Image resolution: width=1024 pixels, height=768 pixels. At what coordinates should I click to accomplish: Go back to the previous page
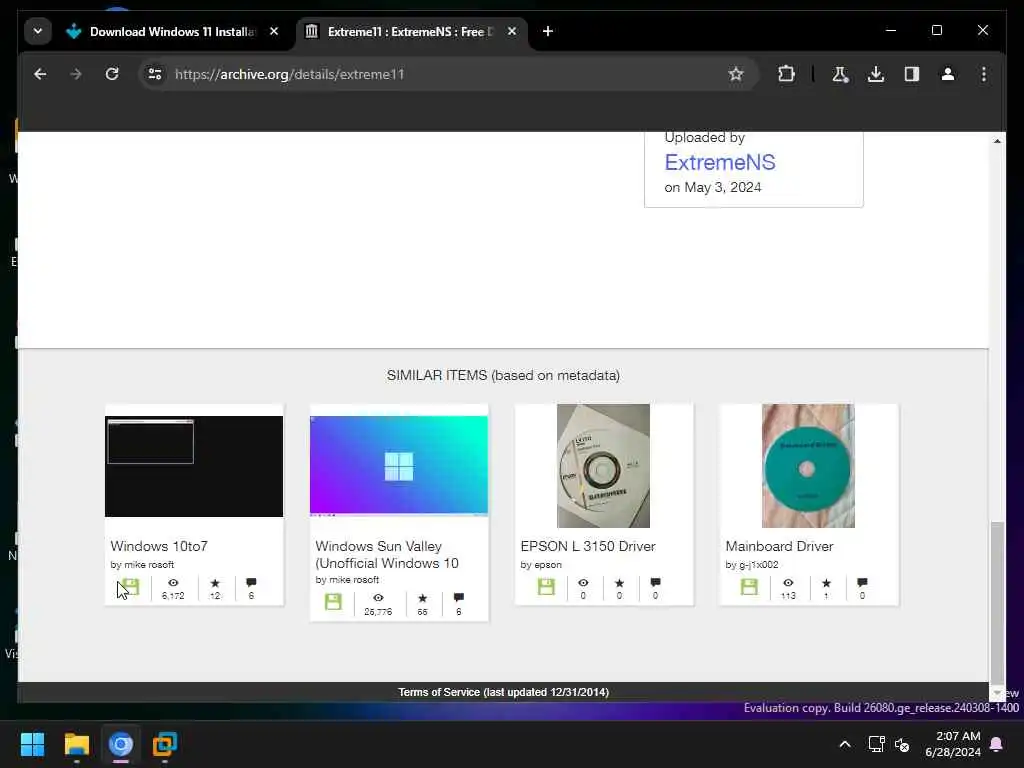click(40, 74)
